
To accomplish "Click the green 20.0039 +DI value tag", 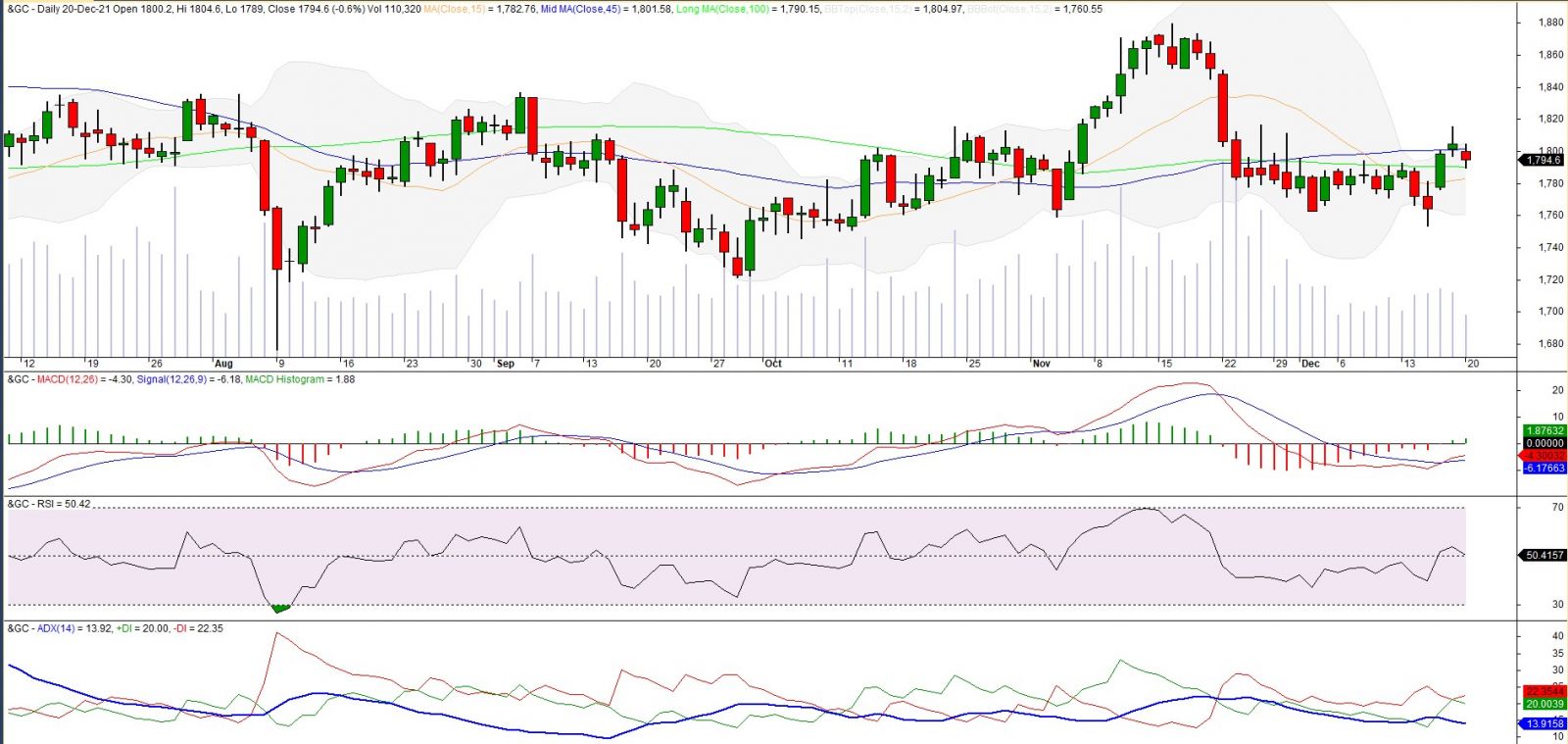I will point(1545,704).
